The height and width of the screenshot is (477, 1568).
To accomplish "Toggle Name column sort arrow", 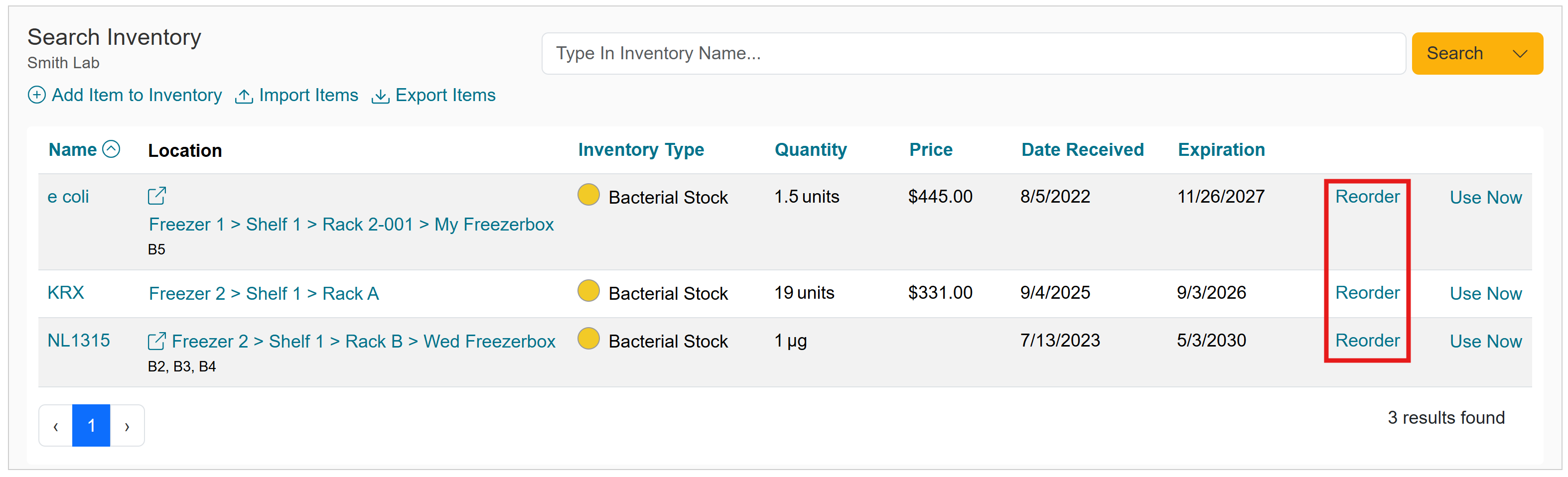I will coord(112,149).
